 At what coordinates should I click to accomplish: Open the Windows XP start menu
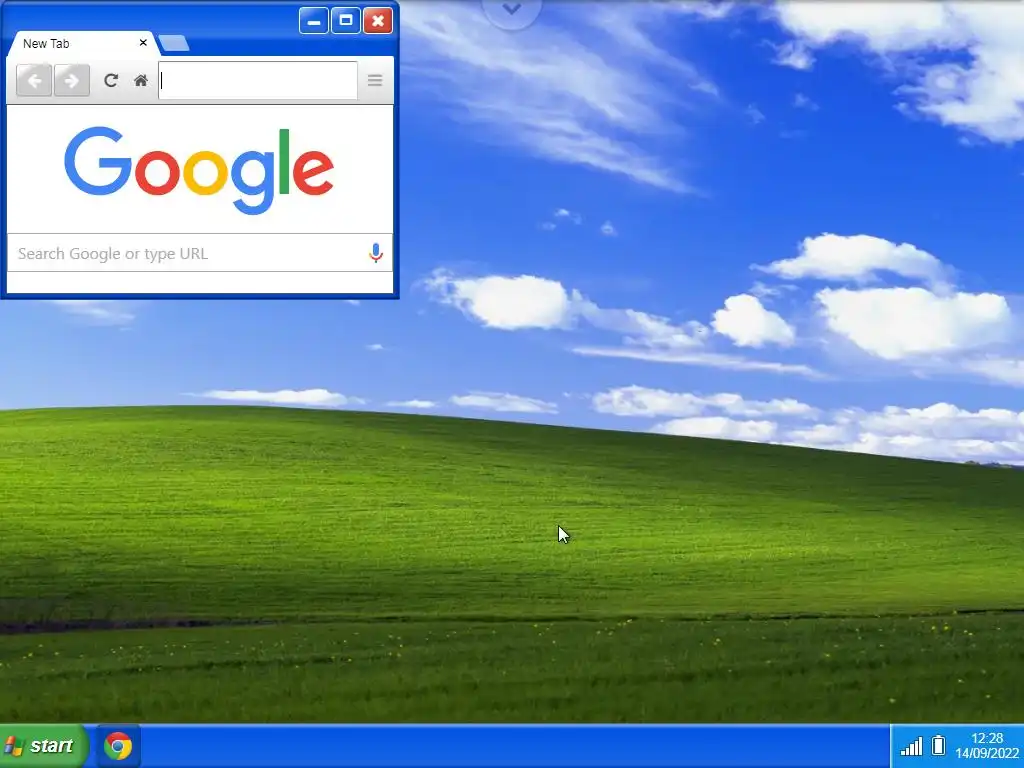(x=43, y=746)
